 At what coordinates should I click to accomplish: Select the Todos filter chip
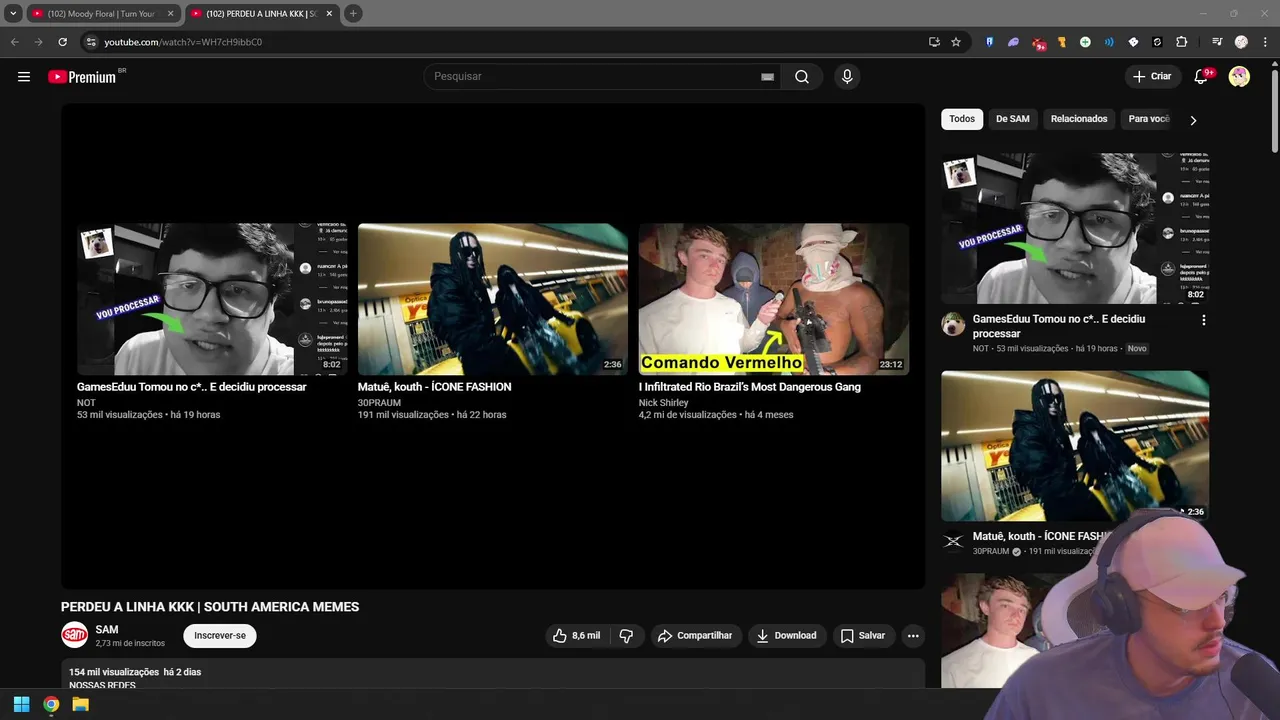(x=962, y=119)
